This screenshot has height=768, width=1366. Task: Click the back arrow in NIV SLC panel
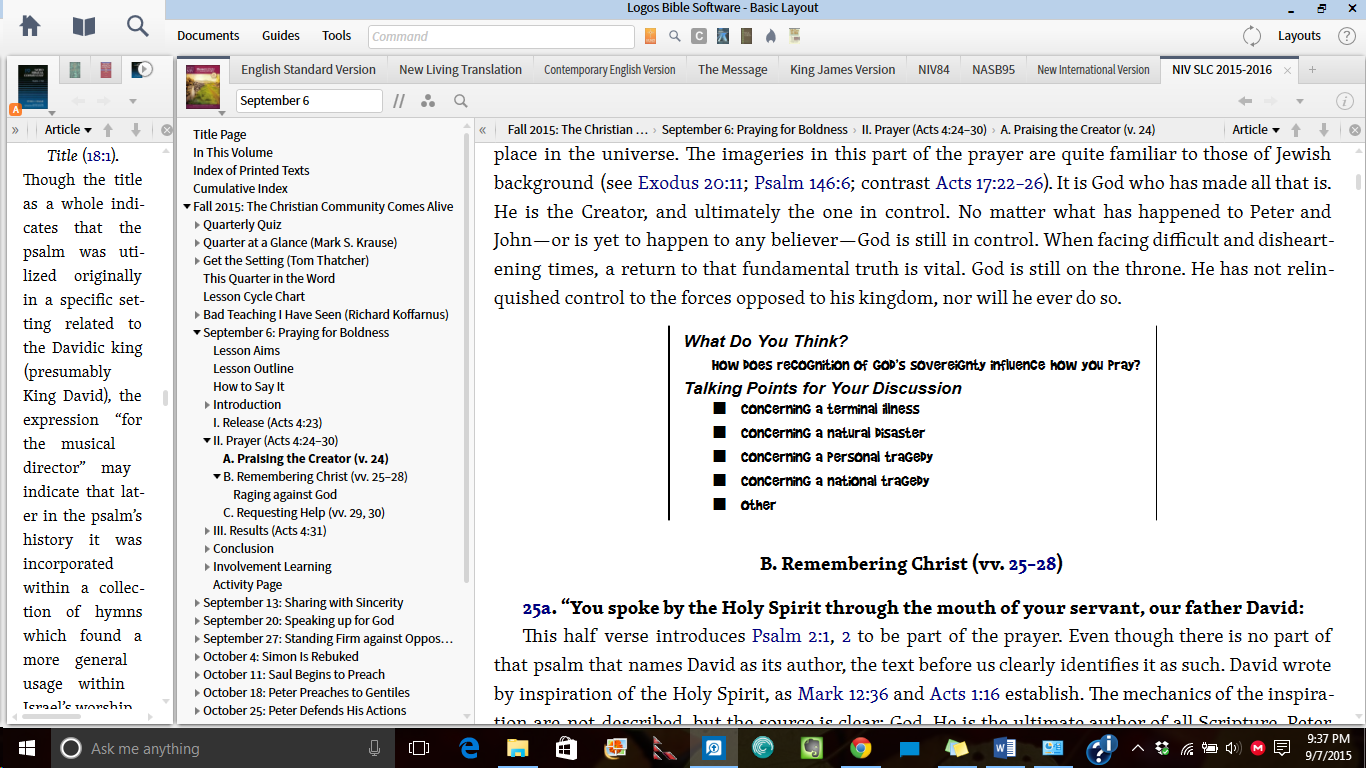pos(1245,101)
